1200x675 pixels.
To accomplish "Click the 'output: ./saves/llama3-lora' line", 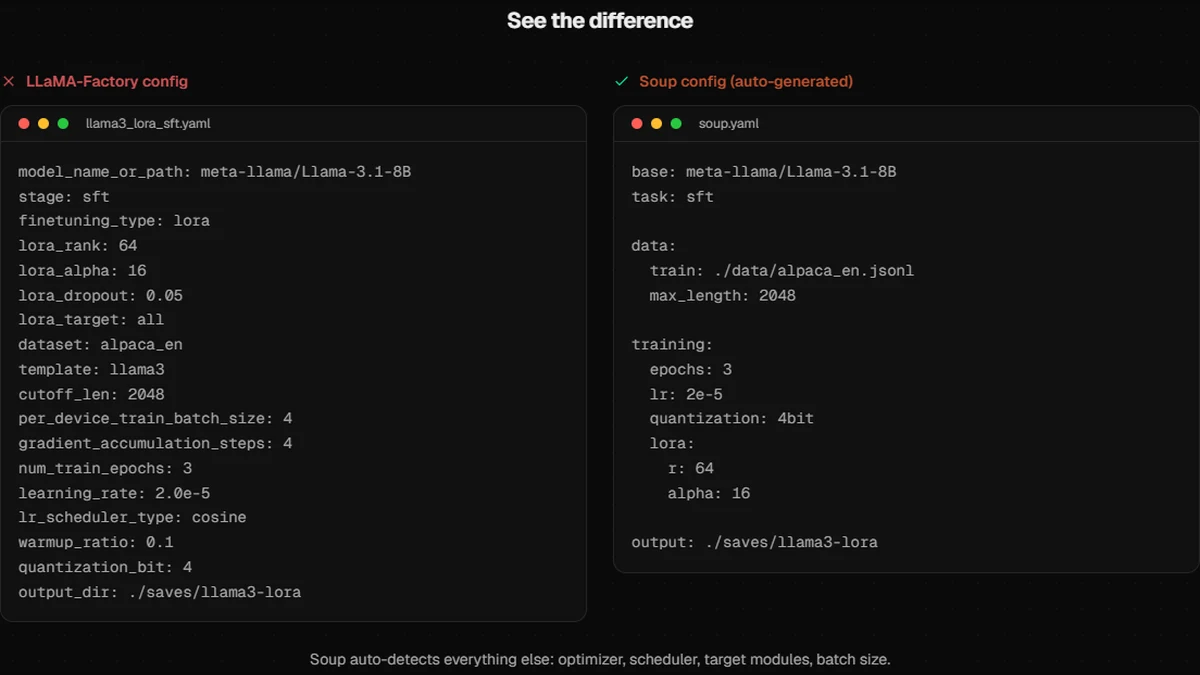I will [755, 543].
